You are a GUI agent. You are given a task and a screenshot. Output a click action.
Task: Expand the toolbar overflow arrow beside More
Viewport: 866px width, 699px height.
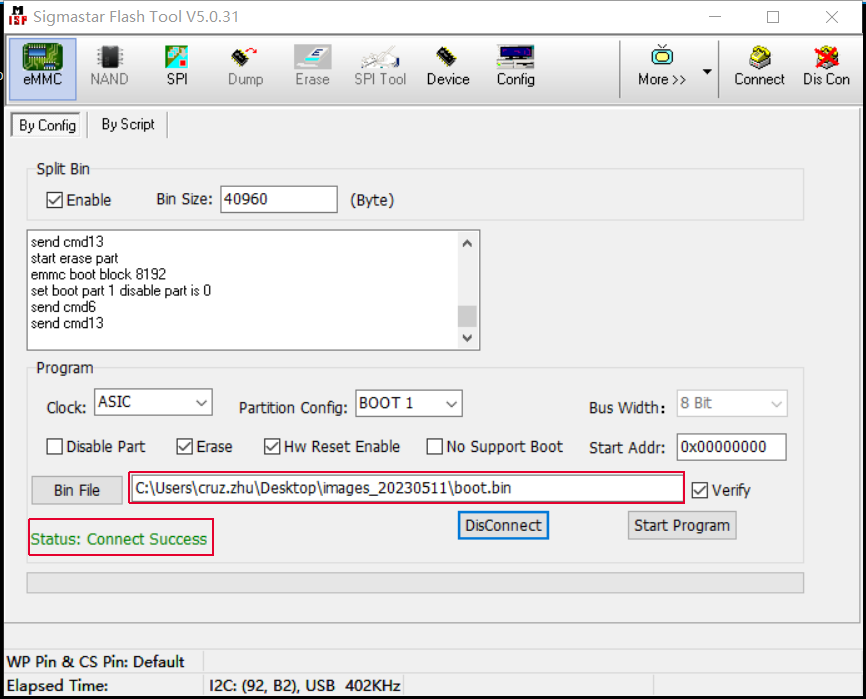tap(707, 72)
